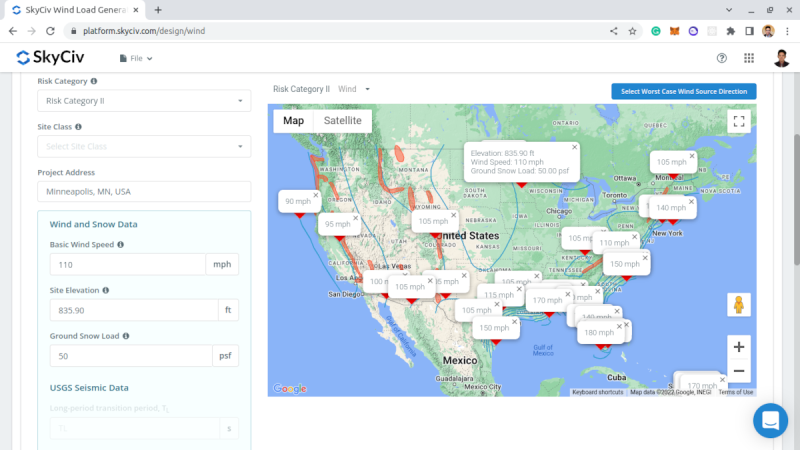
Task: Open the SkyCiv help icon
Action: click(x=722, y=58)
